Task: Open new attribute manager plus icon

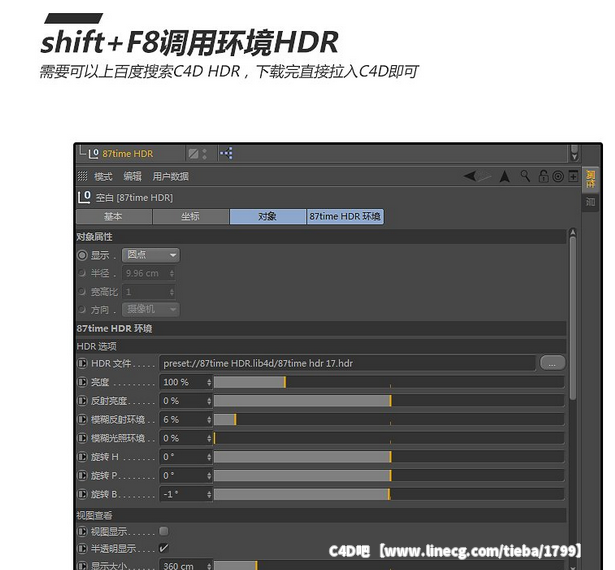Action: [x=573, y=177]
